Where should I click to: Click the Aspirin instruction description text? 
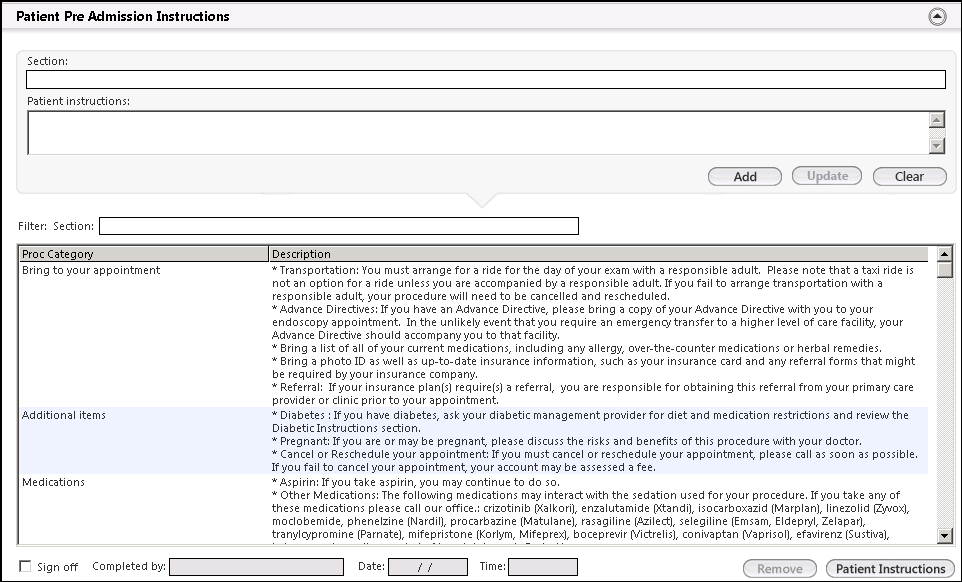point(416,482)
